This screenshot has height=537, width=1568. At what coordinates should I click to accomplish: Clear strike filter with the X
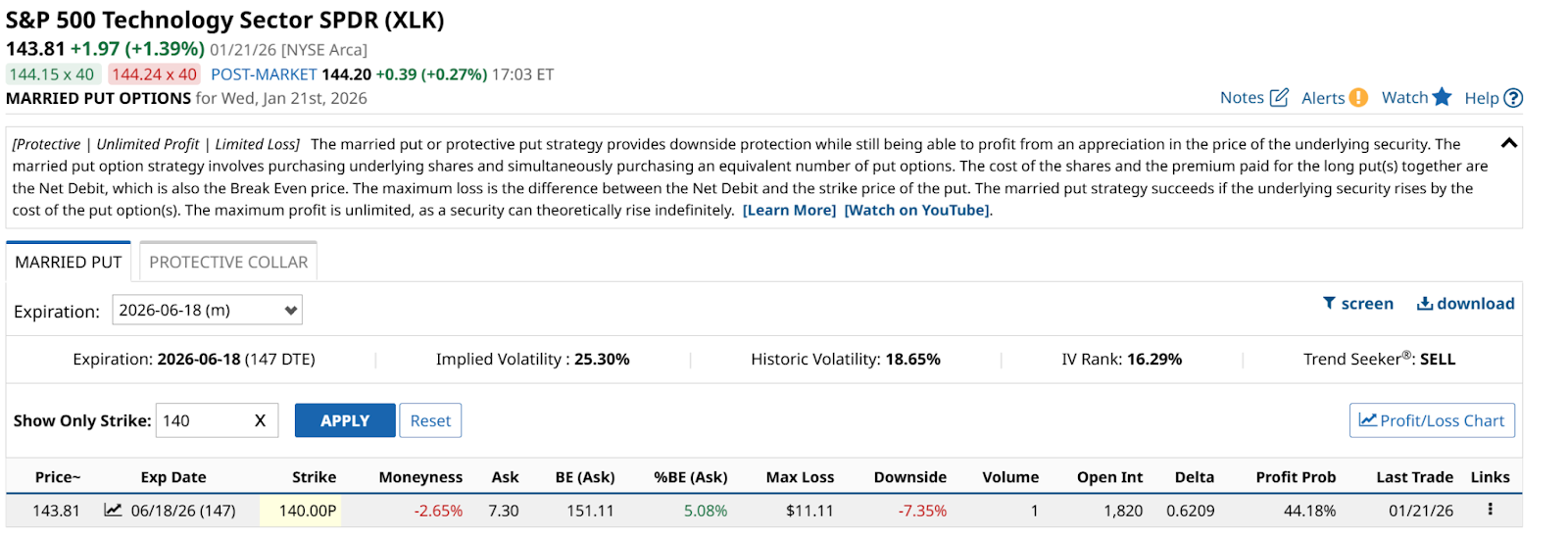[x=260, y=420]
